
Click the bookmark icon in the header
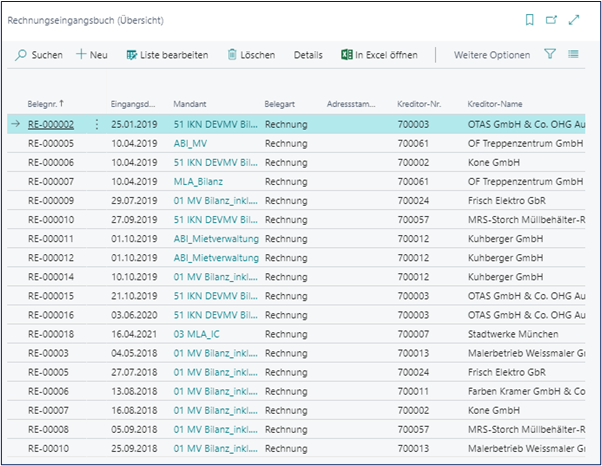[x=529, y=20]
